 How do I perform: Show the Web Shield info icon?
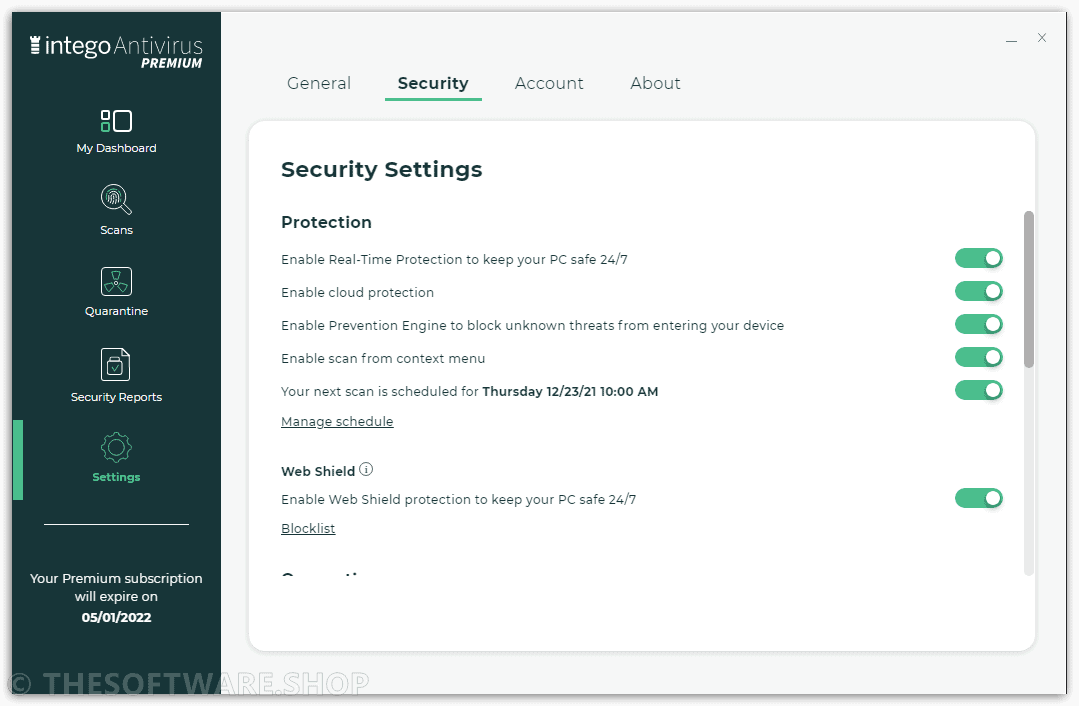(366, 469)
